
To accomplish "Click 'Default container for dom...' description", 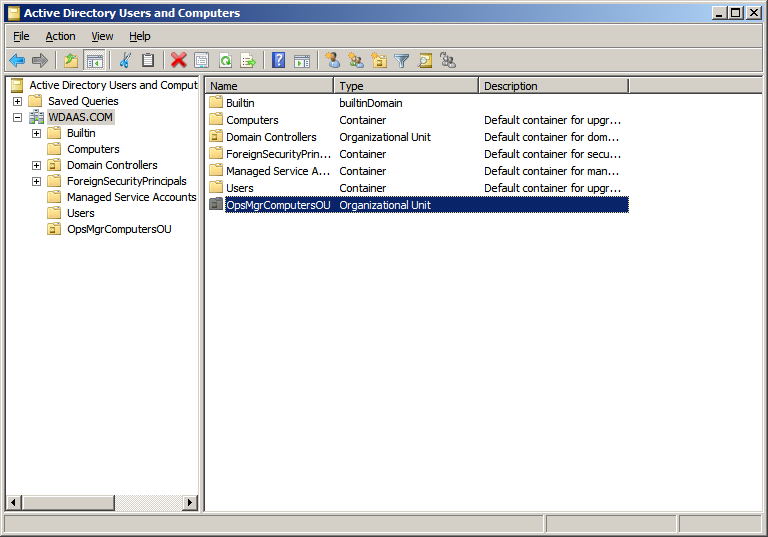I will (x=552, y=137).
